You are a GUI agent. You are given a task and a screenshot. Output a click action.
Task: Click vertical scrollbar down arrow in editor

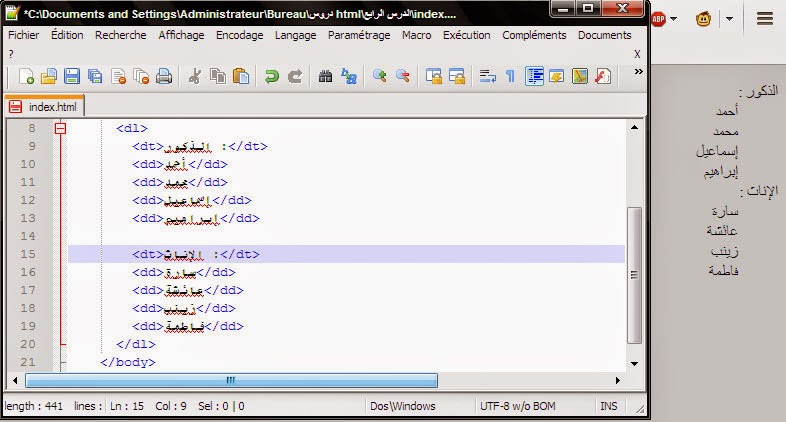click(634, 364)
